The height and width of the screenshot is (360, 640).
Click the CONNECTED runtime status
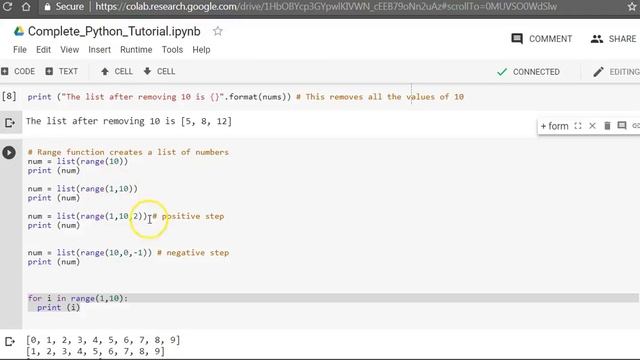[x=528, y=72]
